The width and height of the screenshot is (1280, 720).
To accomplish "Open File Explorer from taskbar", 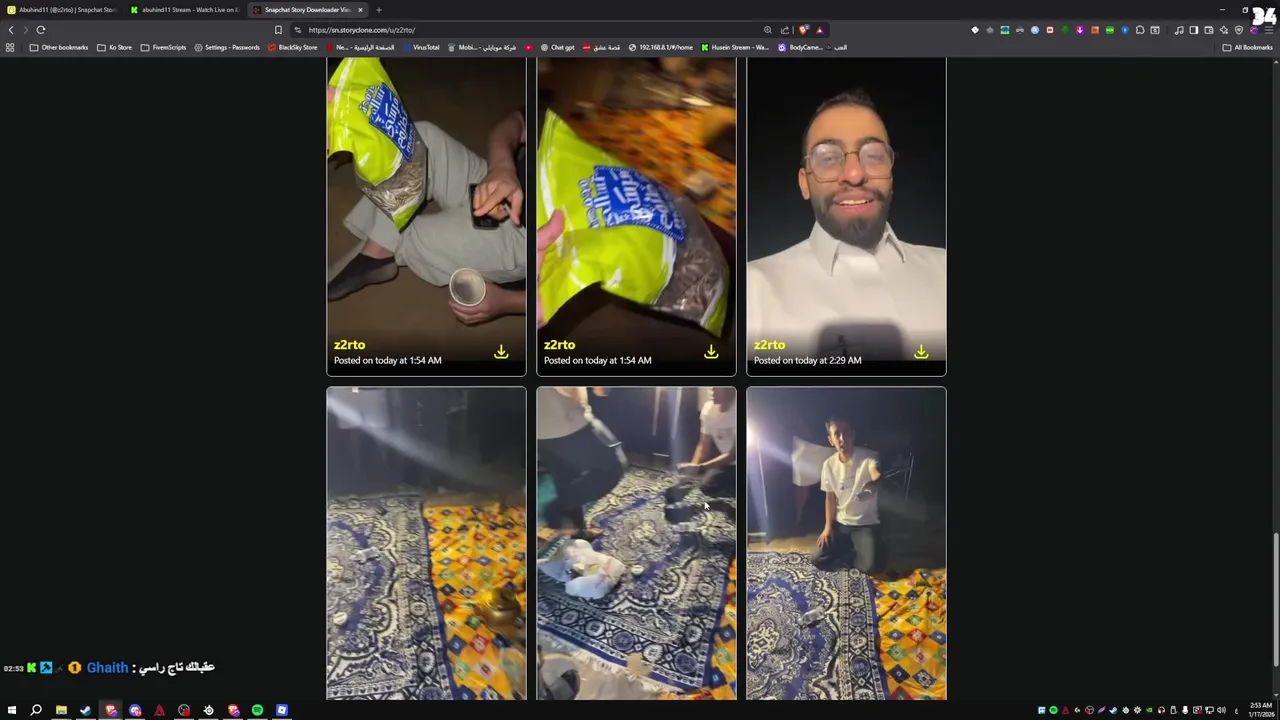I will pyautogui.click(x=61, y=710).
